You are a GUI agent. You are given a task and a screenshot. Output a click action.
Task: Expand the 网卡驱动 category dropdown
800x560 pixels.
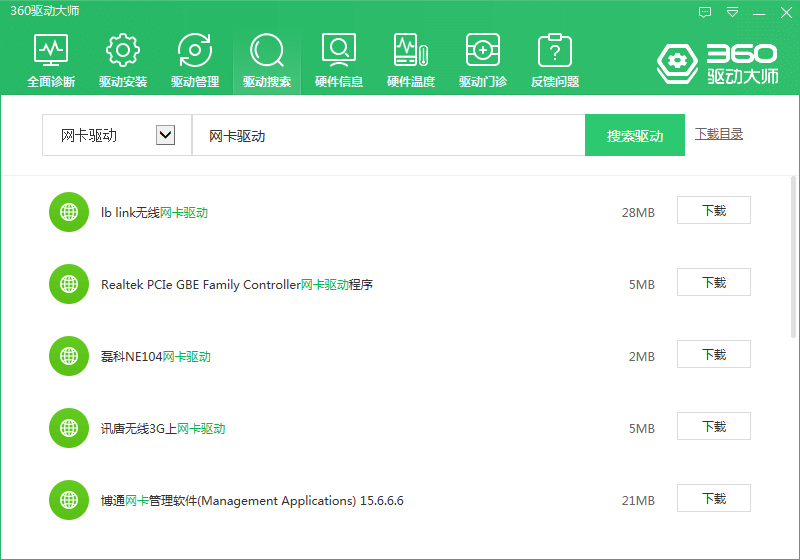point(166,135)
